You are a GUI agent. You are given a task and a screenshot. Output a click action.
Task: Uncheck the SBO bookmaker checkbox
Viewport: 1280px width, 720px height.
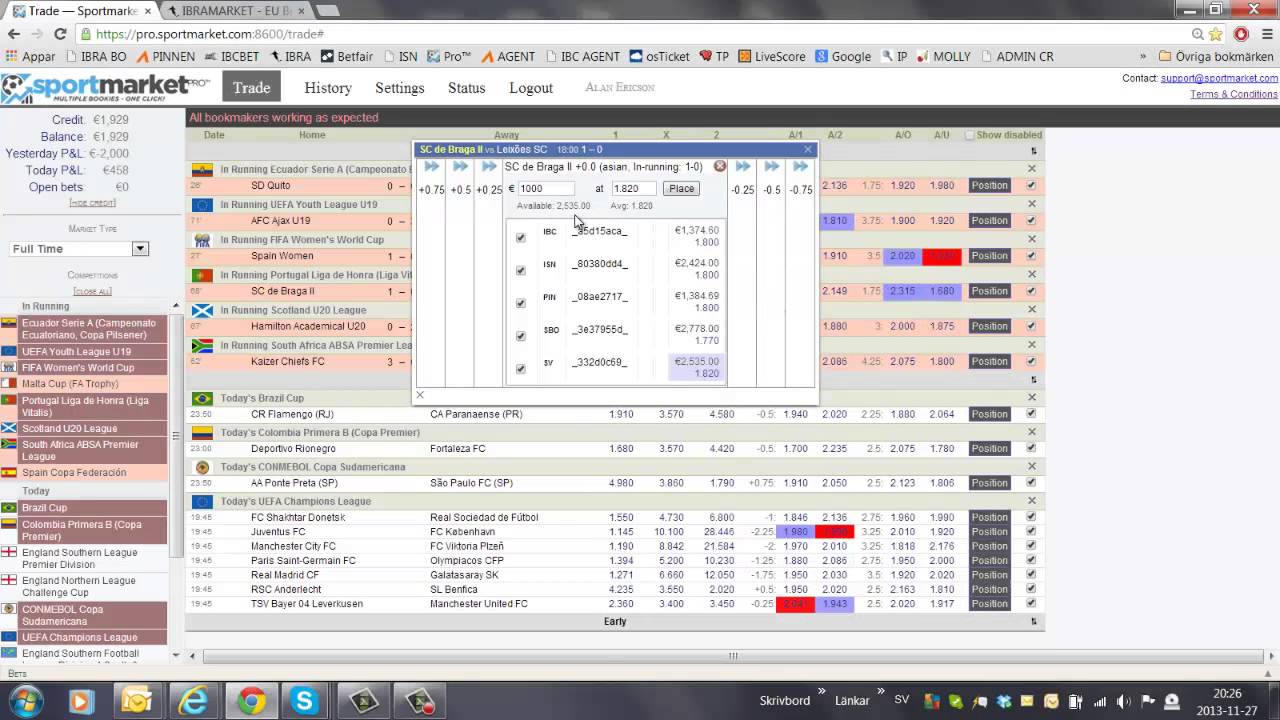click(x=520, y=336)
